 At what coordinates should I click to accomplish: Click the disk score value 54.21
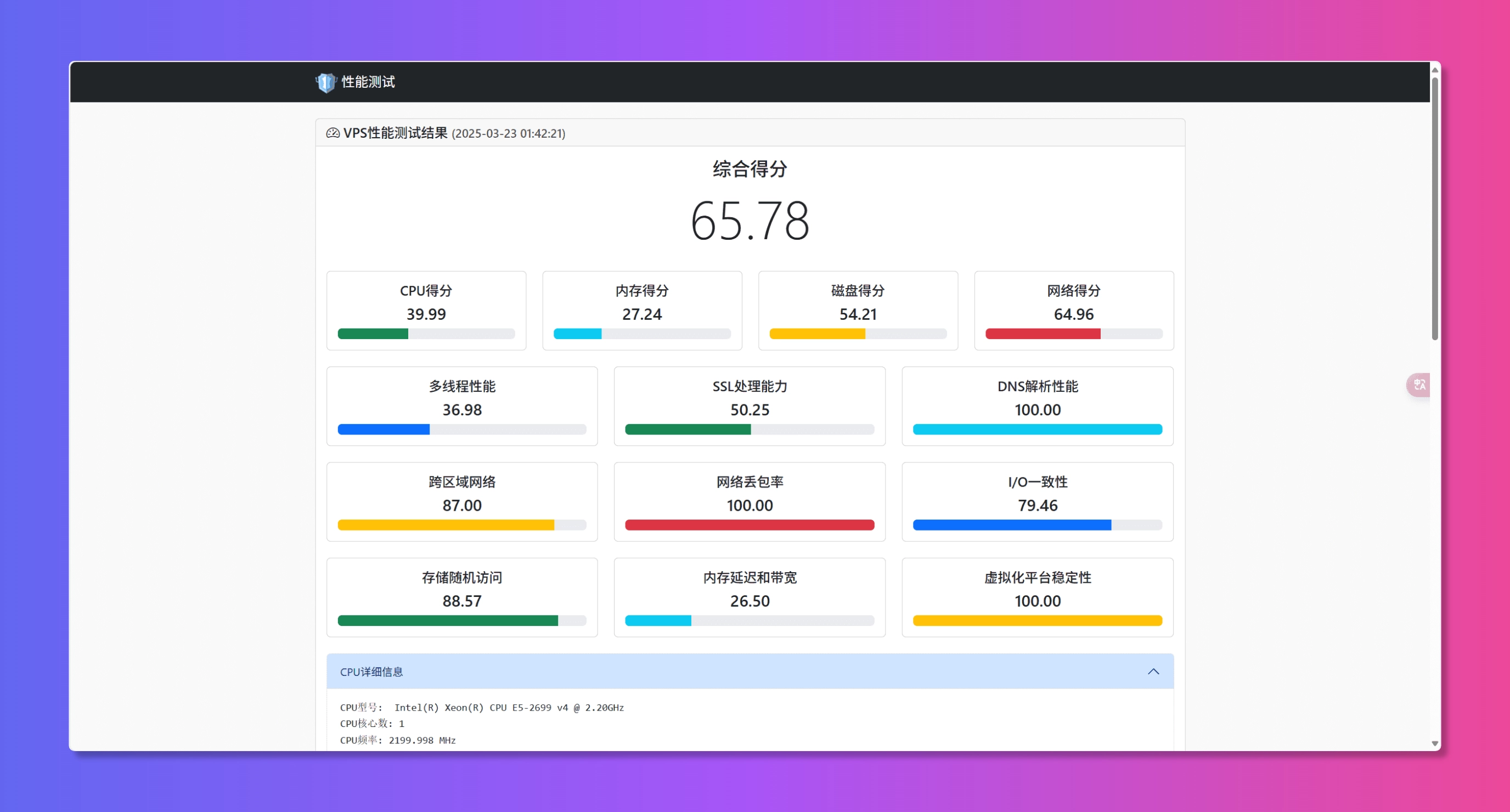(x=858, y=314)
